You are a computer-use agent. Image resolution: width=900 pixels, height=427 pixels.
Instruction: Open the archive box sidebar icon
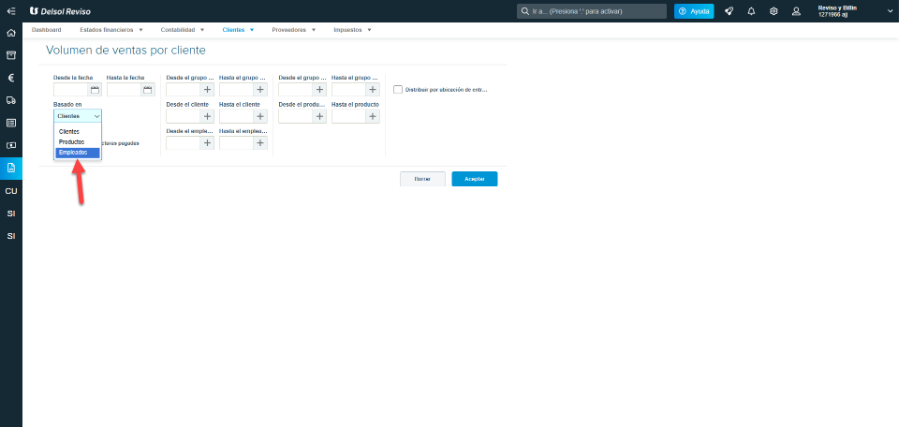[x=11, y=55]
